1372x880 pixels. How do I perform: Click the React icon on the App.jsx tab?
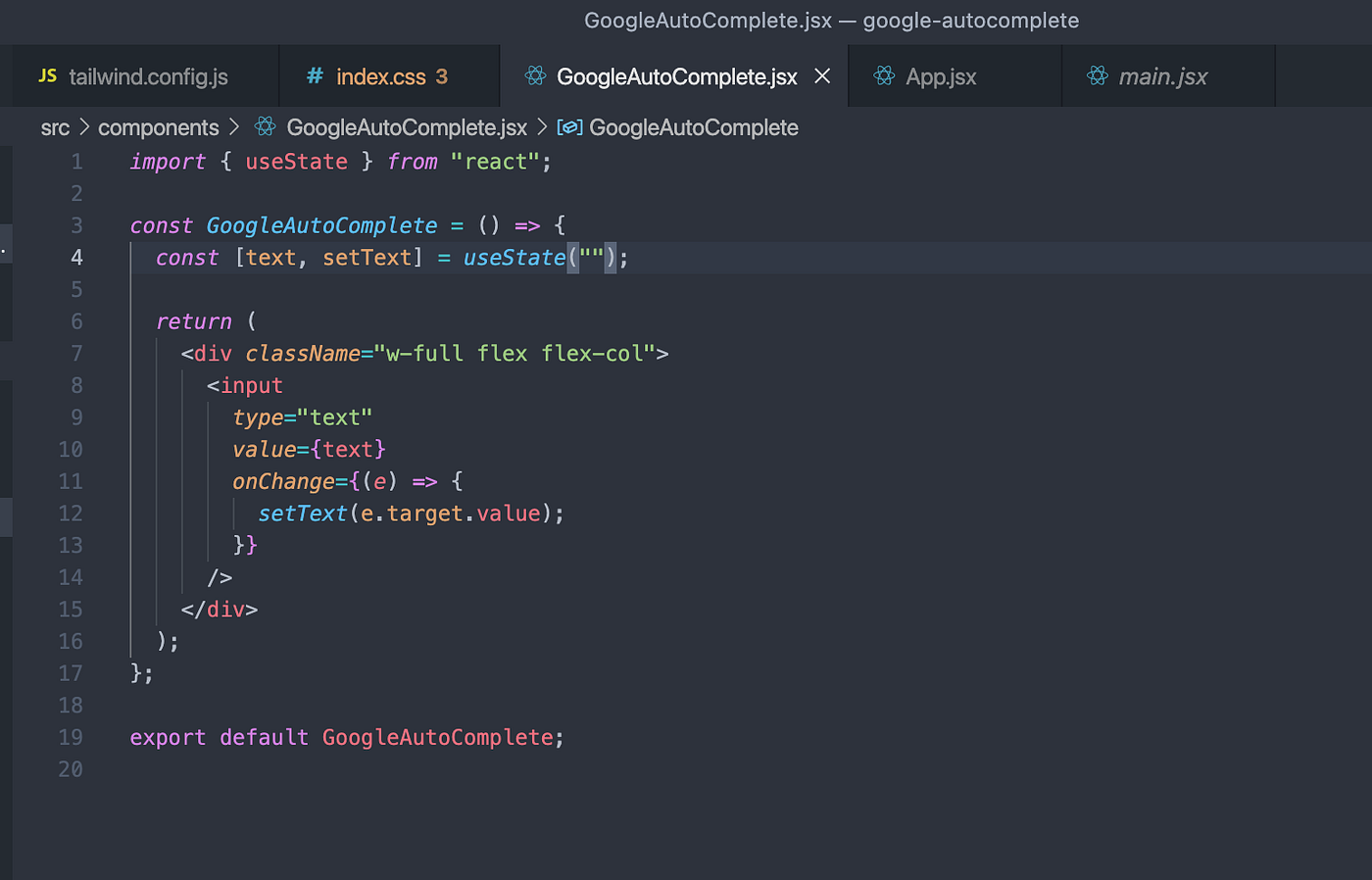pos(885,75)
